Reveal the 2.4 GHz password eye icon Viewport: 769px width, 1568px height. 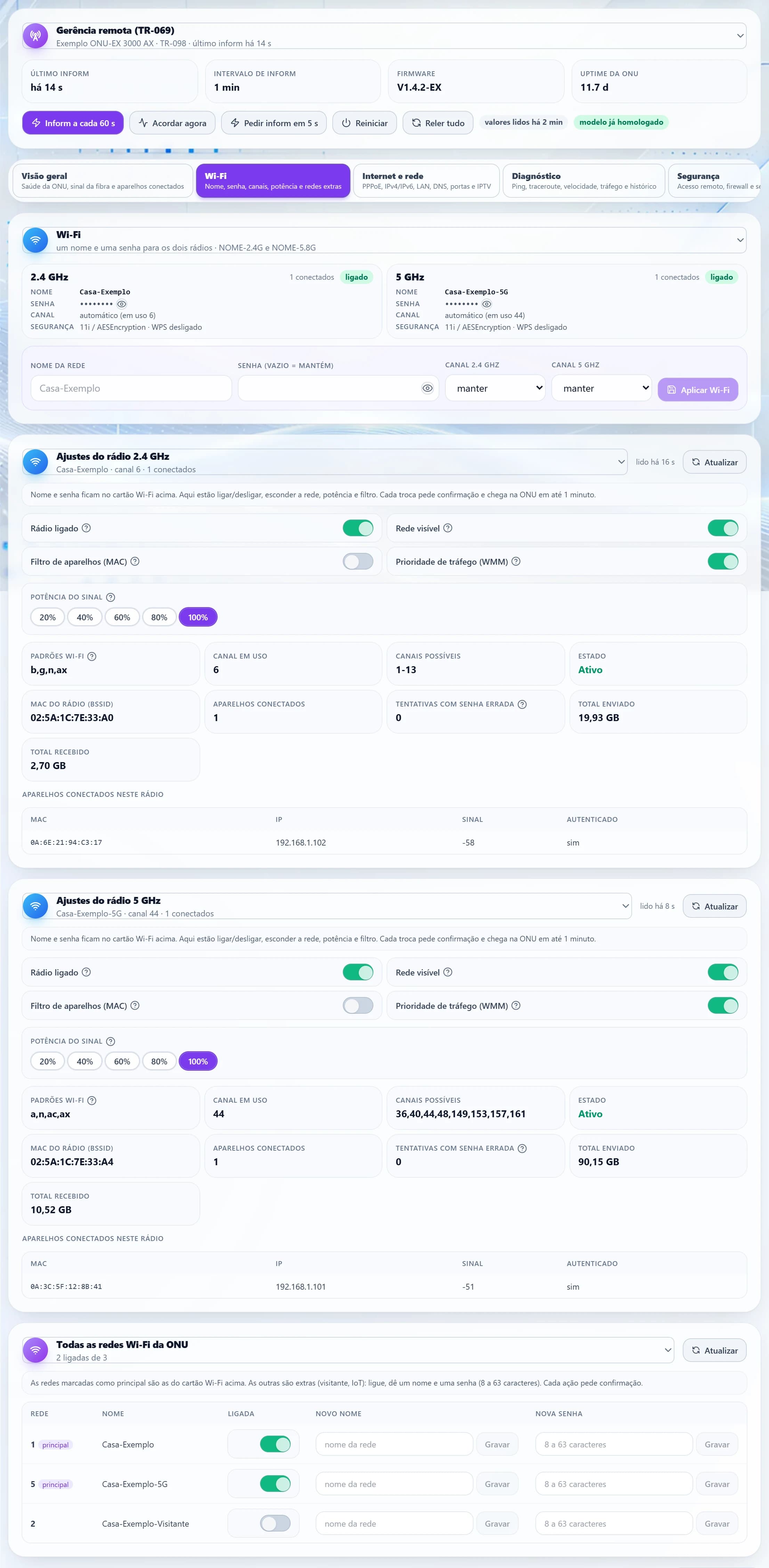(122, 304)
